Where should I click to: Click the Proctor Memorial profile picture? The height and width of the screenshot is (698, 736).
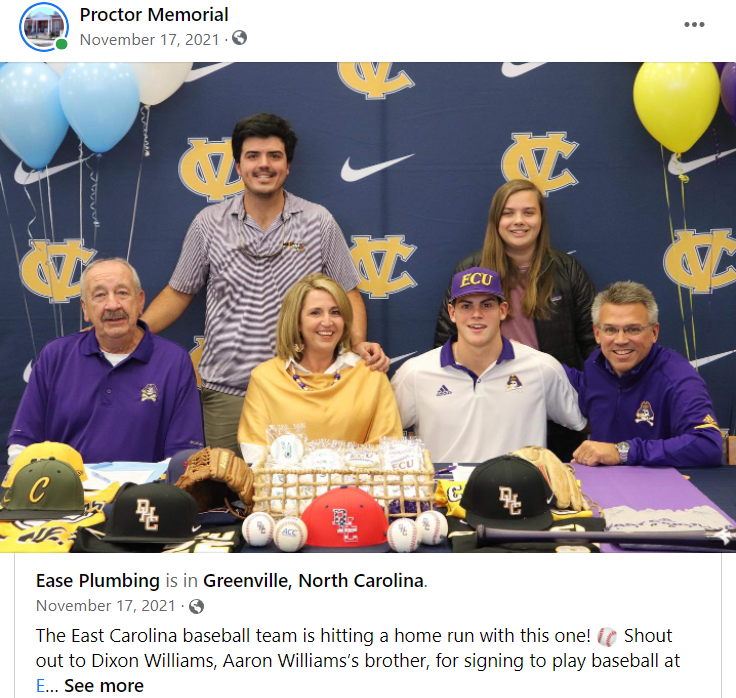(44, 26)
